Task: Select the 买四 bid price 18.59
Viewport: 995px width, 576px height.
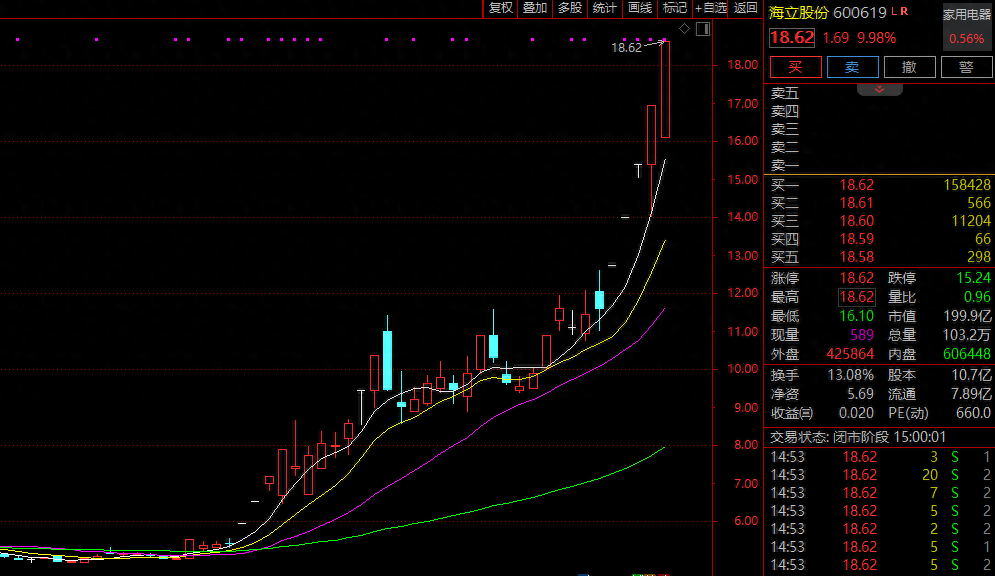Action: [857, 239]
